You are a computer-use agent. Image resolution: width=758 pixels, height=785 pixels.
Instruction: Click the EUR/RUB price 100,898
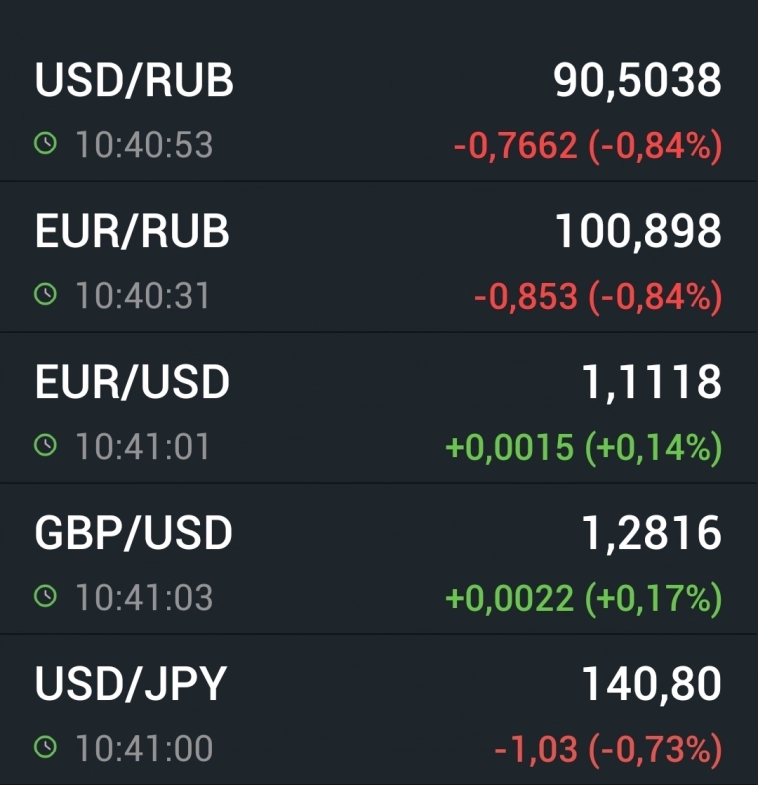pyautogui.click(x=638, y=232)
